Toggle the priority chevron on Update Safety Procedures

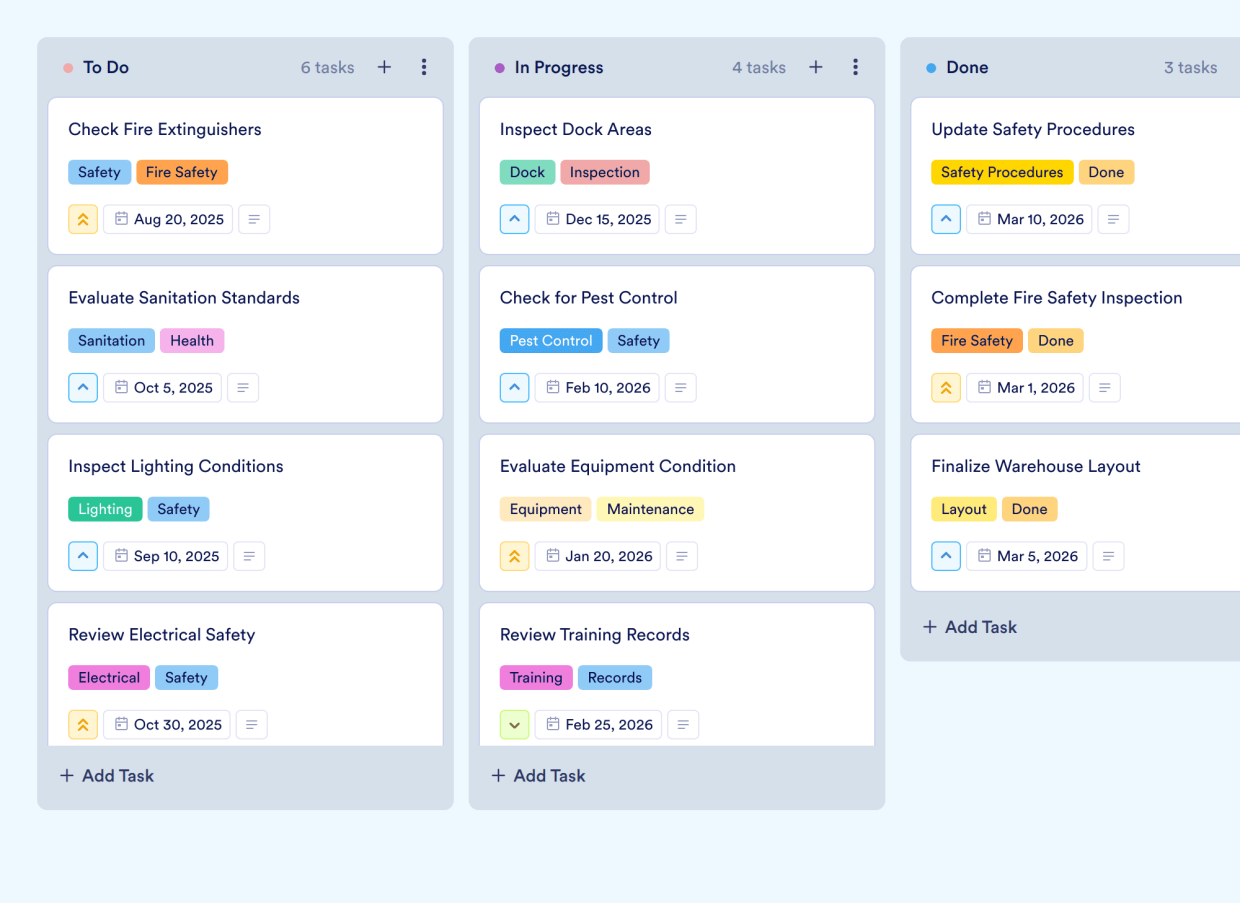tap(946, 219)
